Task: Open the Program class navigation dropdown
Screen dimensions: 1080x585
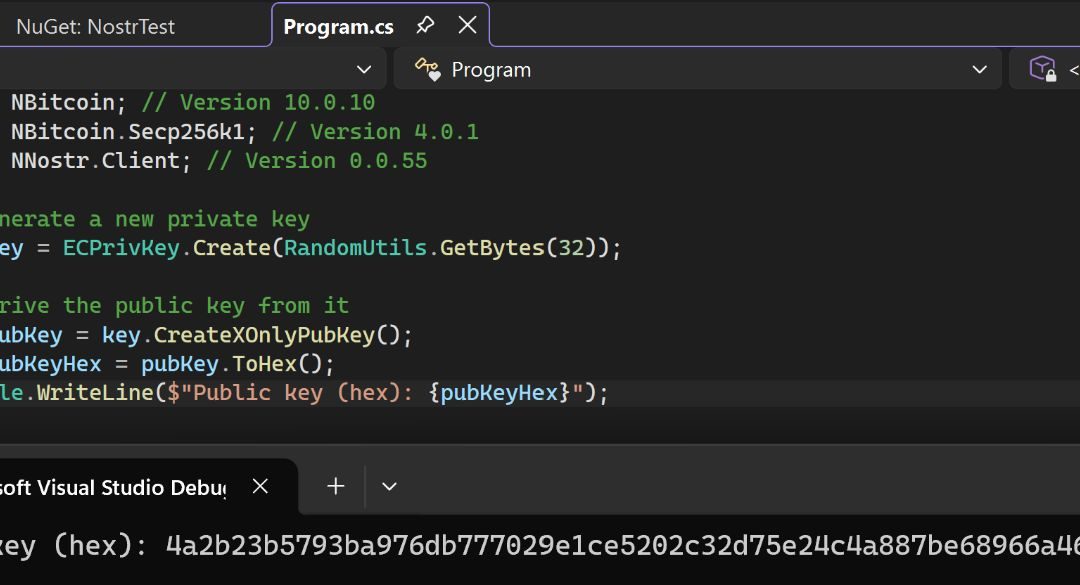Action: coord(697,70)
